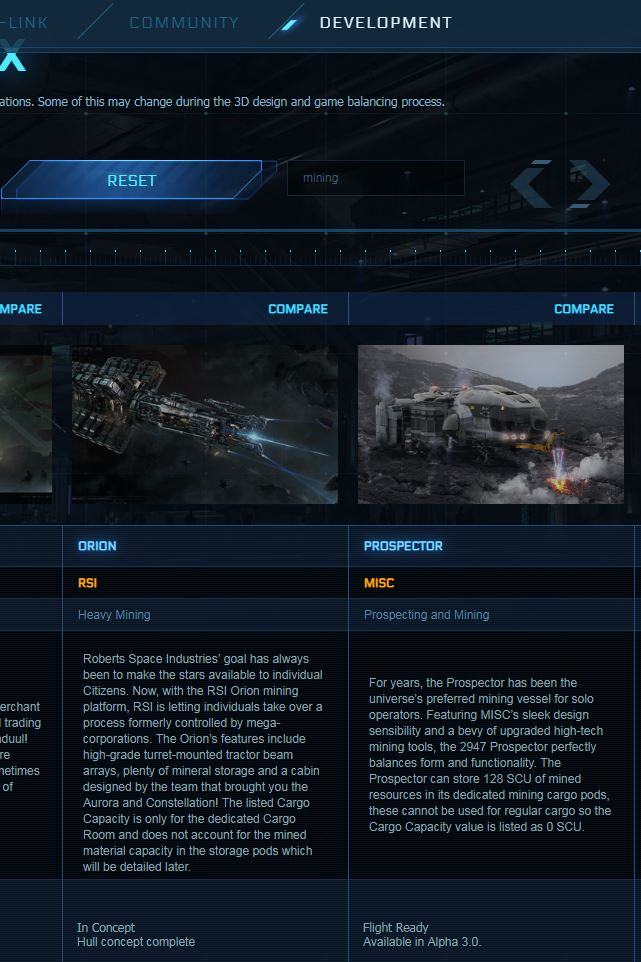641x962 pixels.
Task: Click the 'Flight Ready' status text
Action: tap(396, 927)
